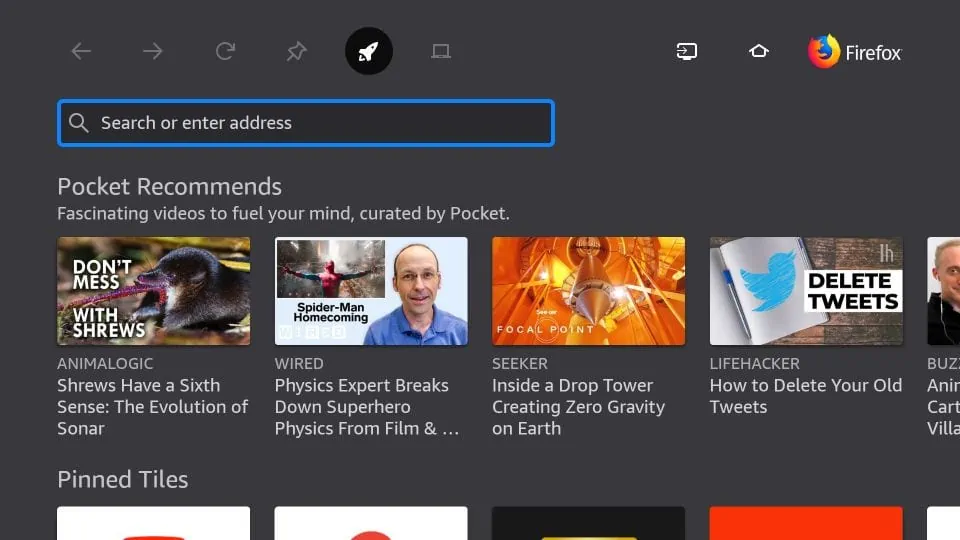Click the ANIMALOGIC source label
The width and height of the screenshot is (960, 540).
105,364
